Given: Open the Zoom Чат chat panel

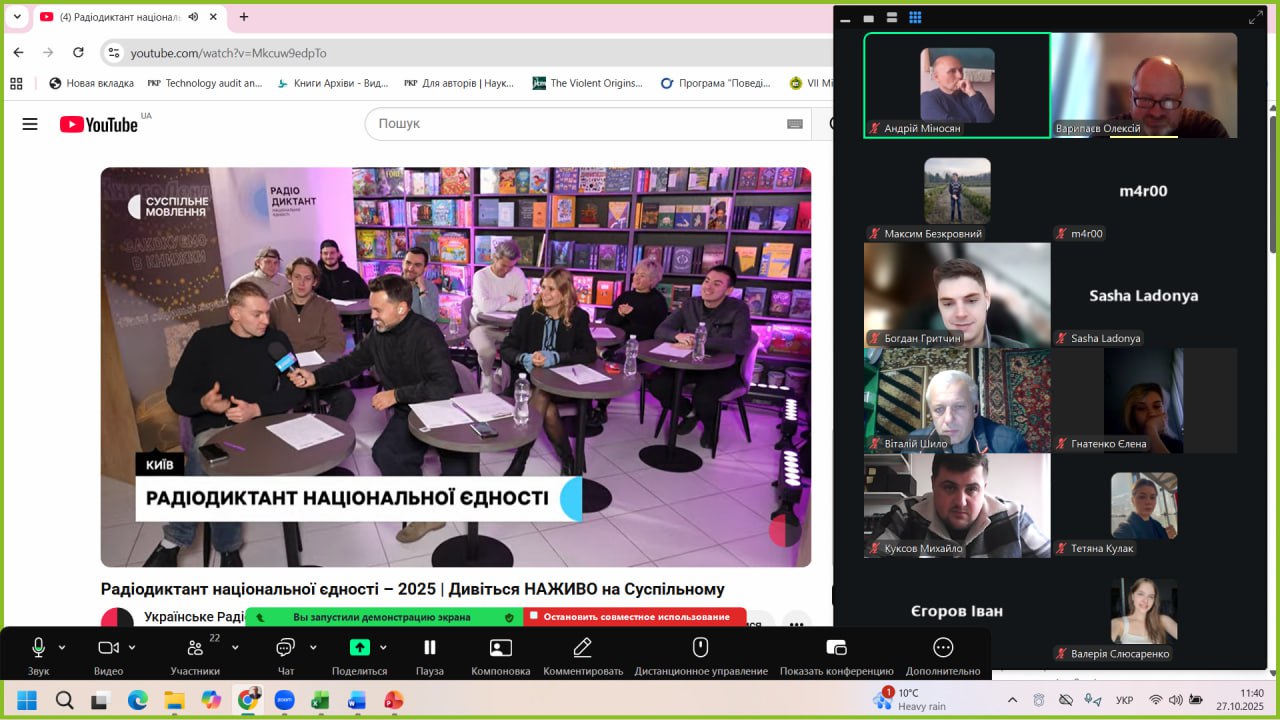Looking at the screenshot, I should [x=285, y=648].
